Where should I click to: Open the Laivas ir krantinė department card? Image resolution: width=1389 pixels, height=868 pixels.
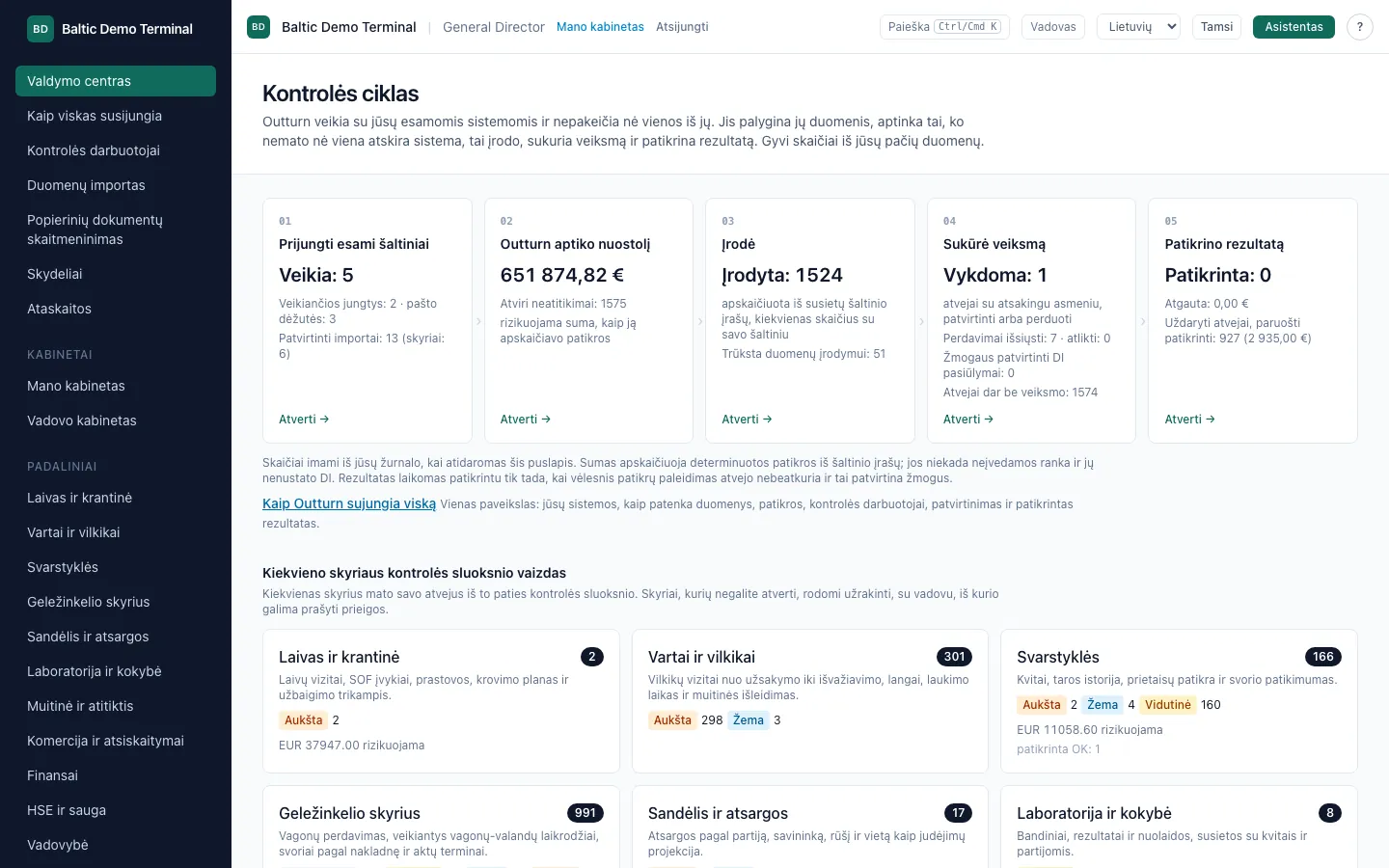coord(441,701)
